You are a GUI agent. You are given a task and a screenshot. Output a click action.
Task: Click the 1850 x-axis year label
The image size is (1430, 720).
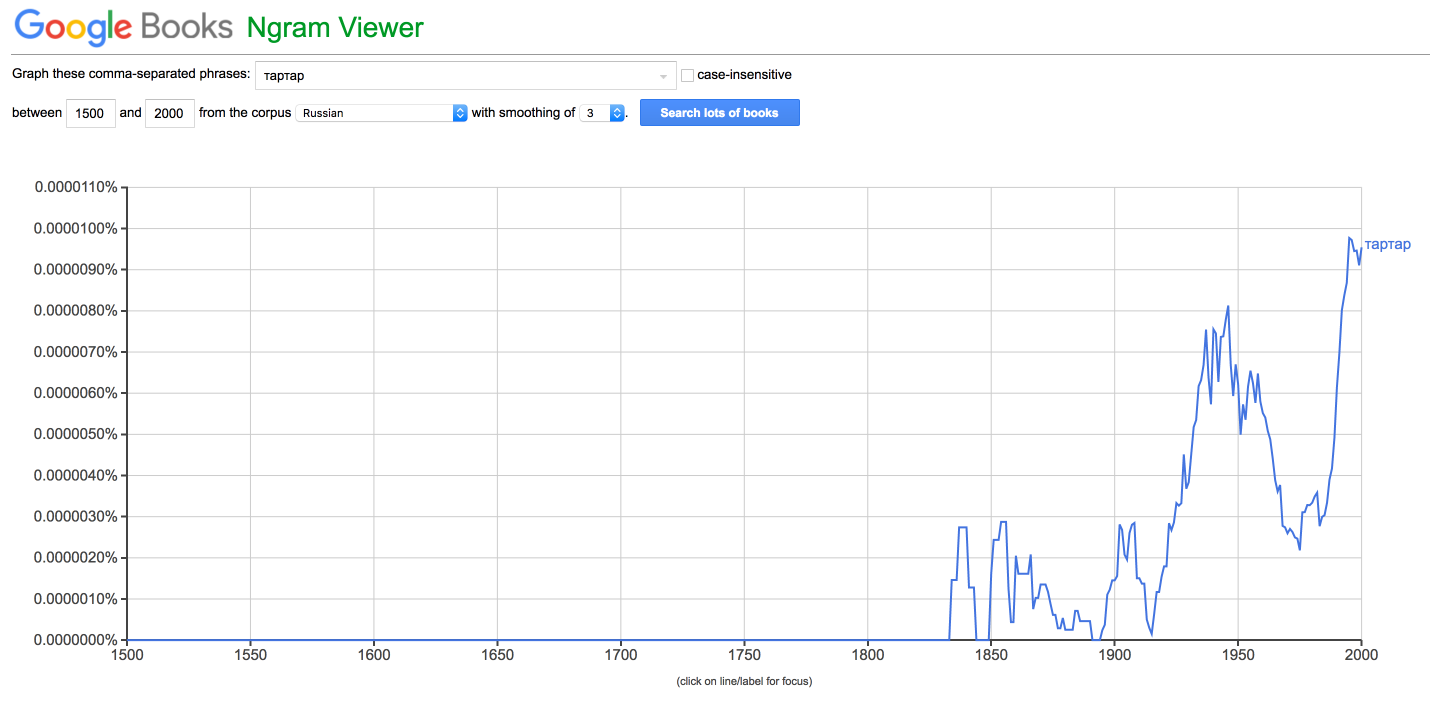point(991,655)
